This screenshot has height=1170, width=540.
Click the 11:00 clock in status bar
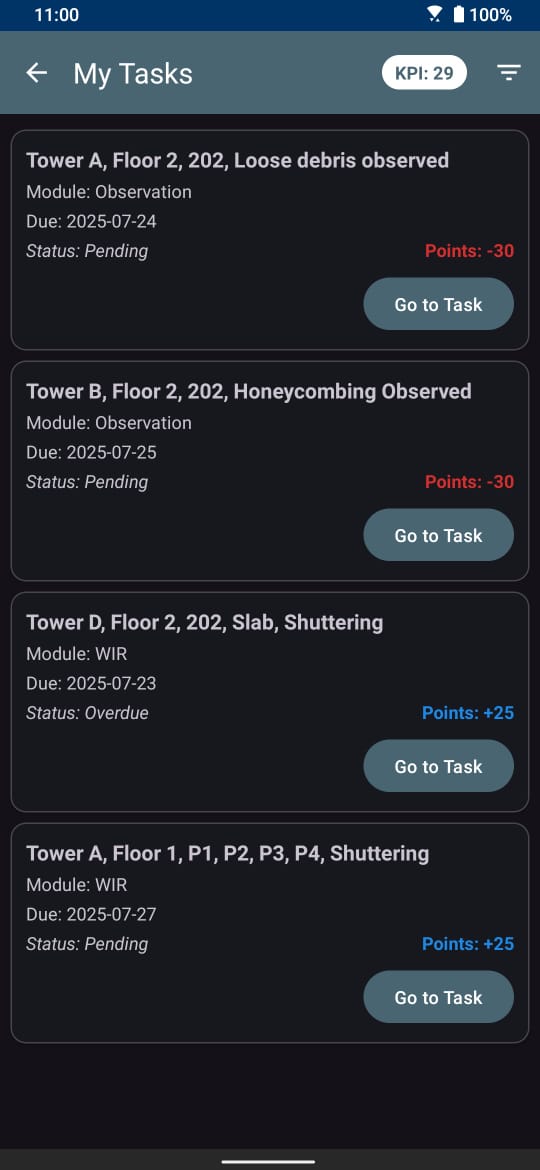point(56,15)
